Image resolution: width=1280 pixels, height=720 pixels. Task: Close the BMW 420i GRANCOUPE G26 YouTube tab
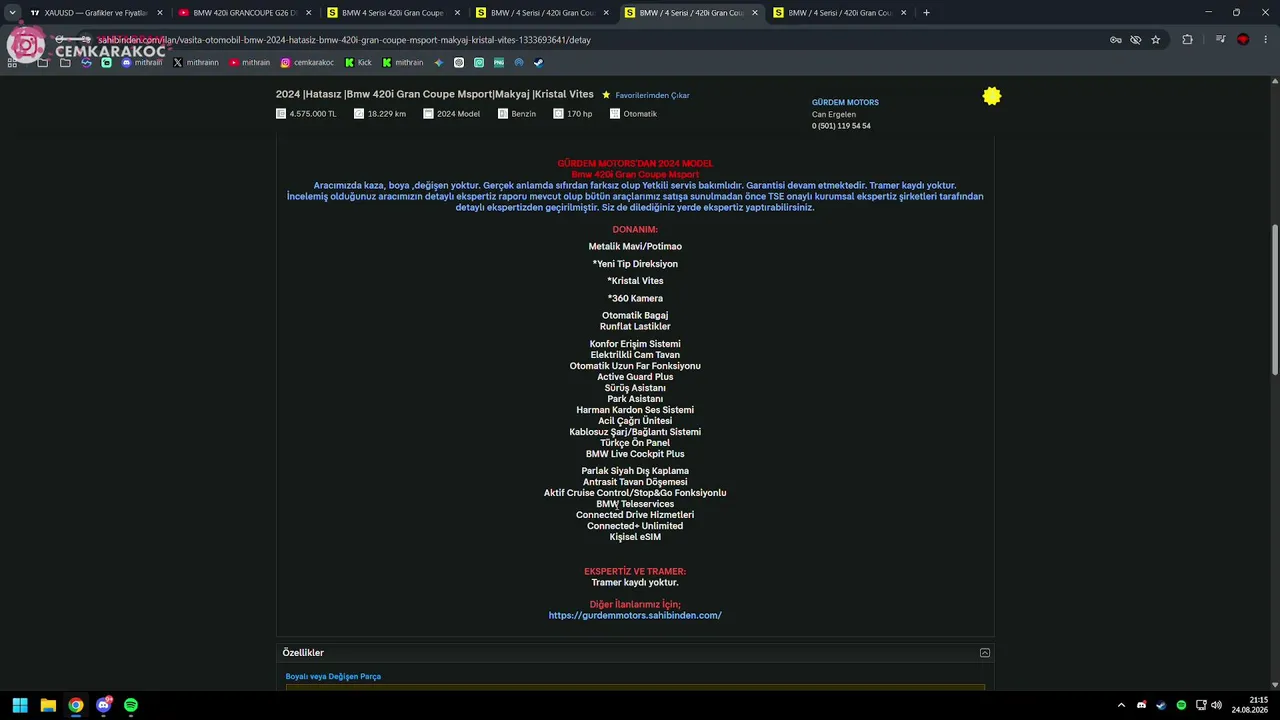point(308,13)
